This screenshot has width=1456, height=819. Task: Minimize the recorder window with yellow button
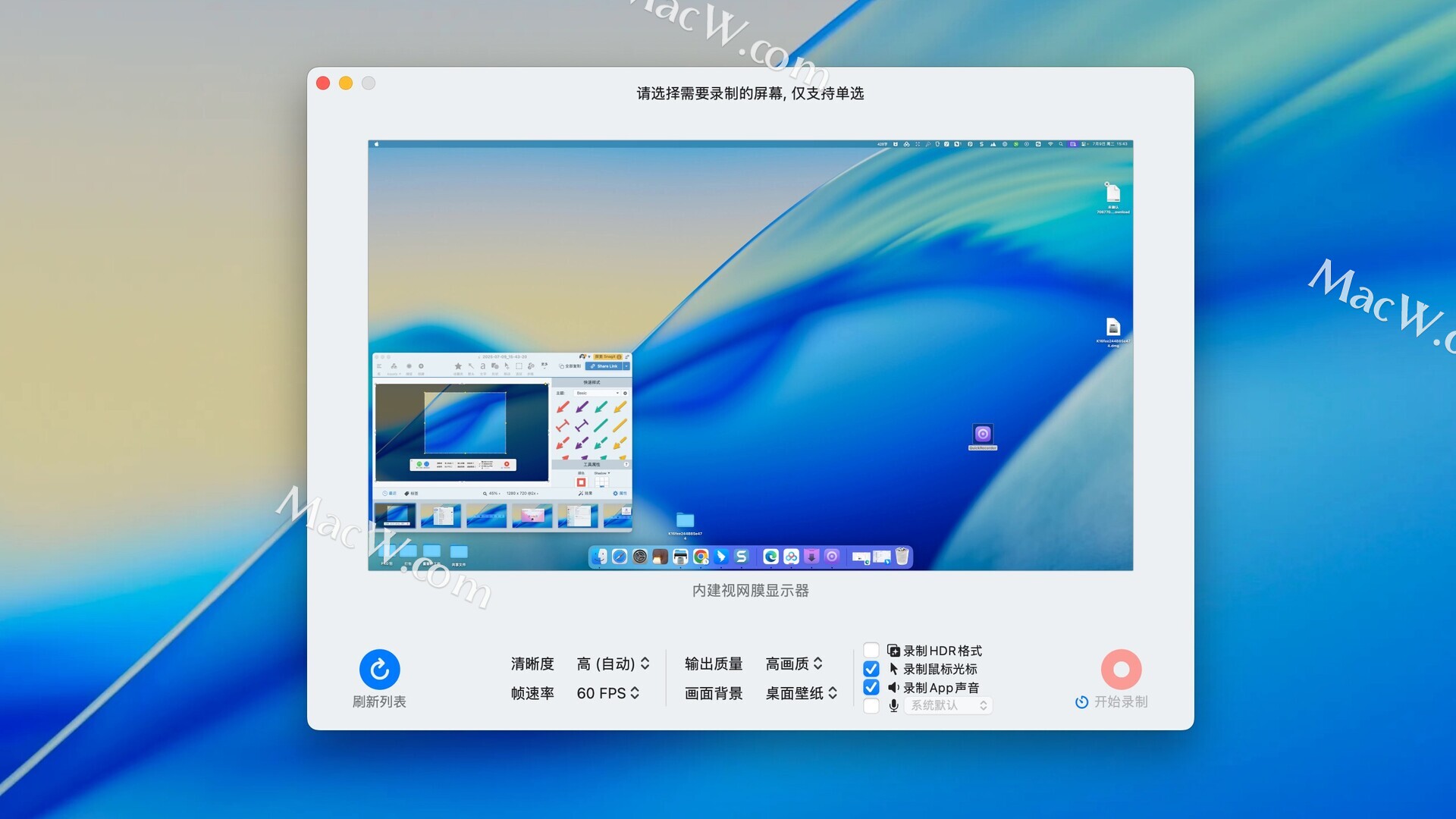[x=346, y=83]
